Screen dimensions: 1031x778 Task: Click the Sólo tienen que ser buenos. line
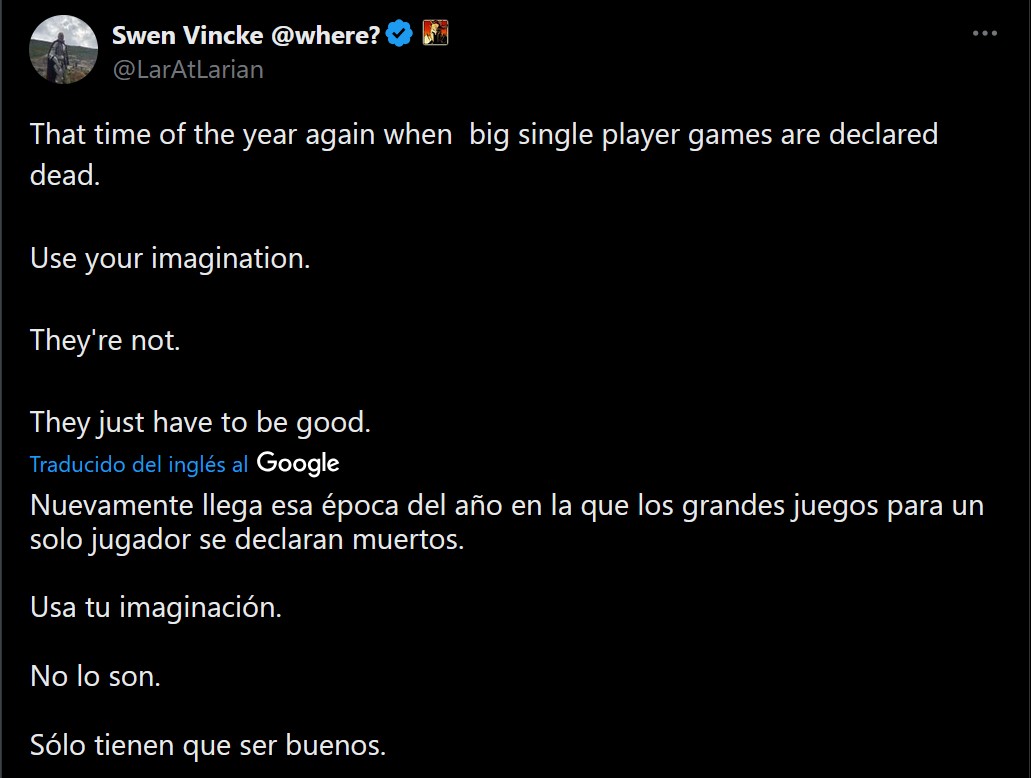(208, 746)
